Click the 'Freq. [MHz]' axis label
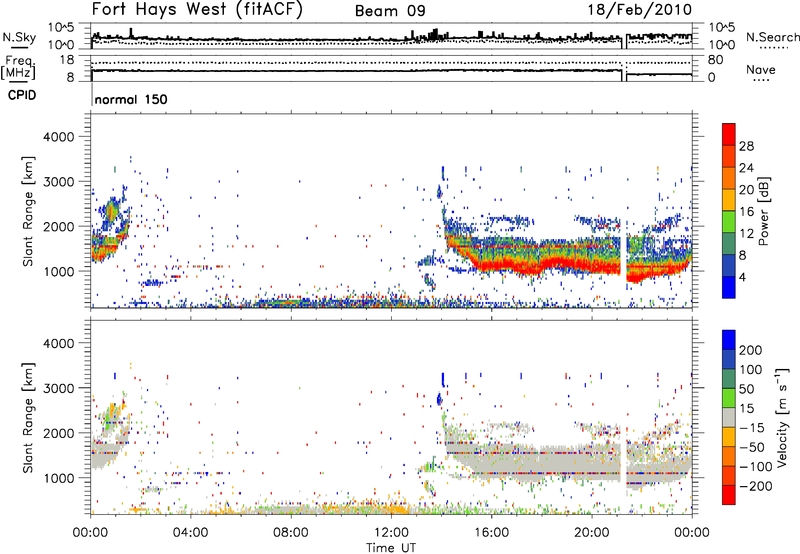Image resolution: width=800 pixels, height=554 pixels. [x=19, y=68]
